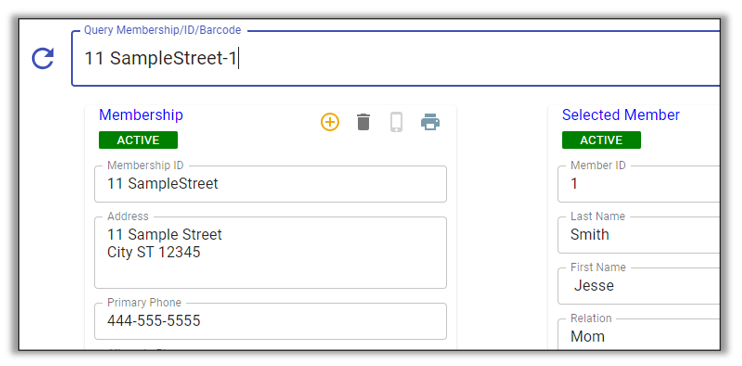This screenshot has width=742, height=366.
Task: Click inside the Address text area
Action: click(270, 252)
